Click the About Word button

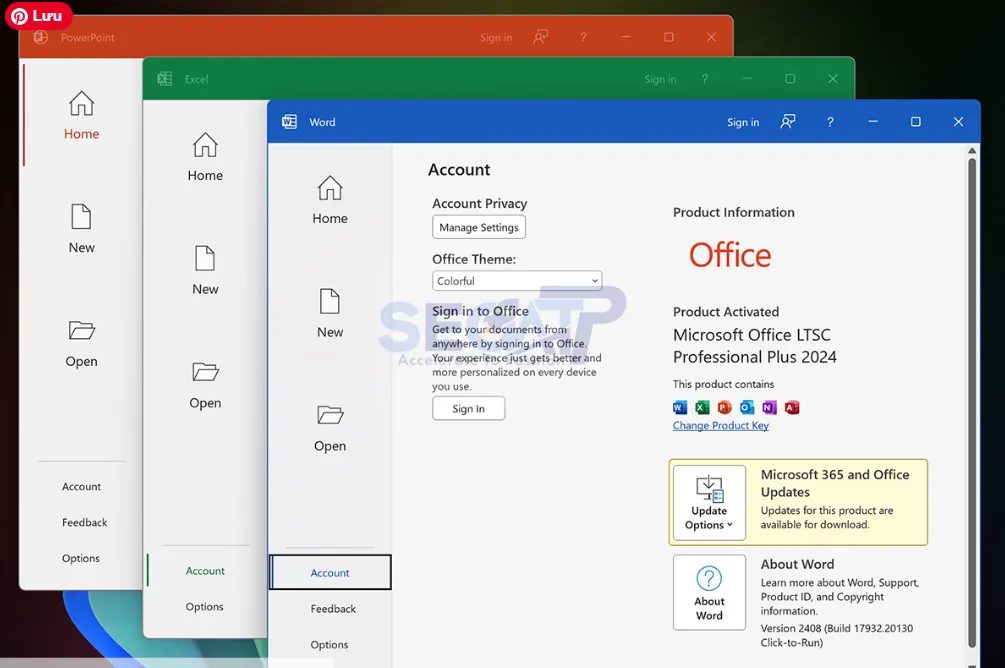point(709,592)
